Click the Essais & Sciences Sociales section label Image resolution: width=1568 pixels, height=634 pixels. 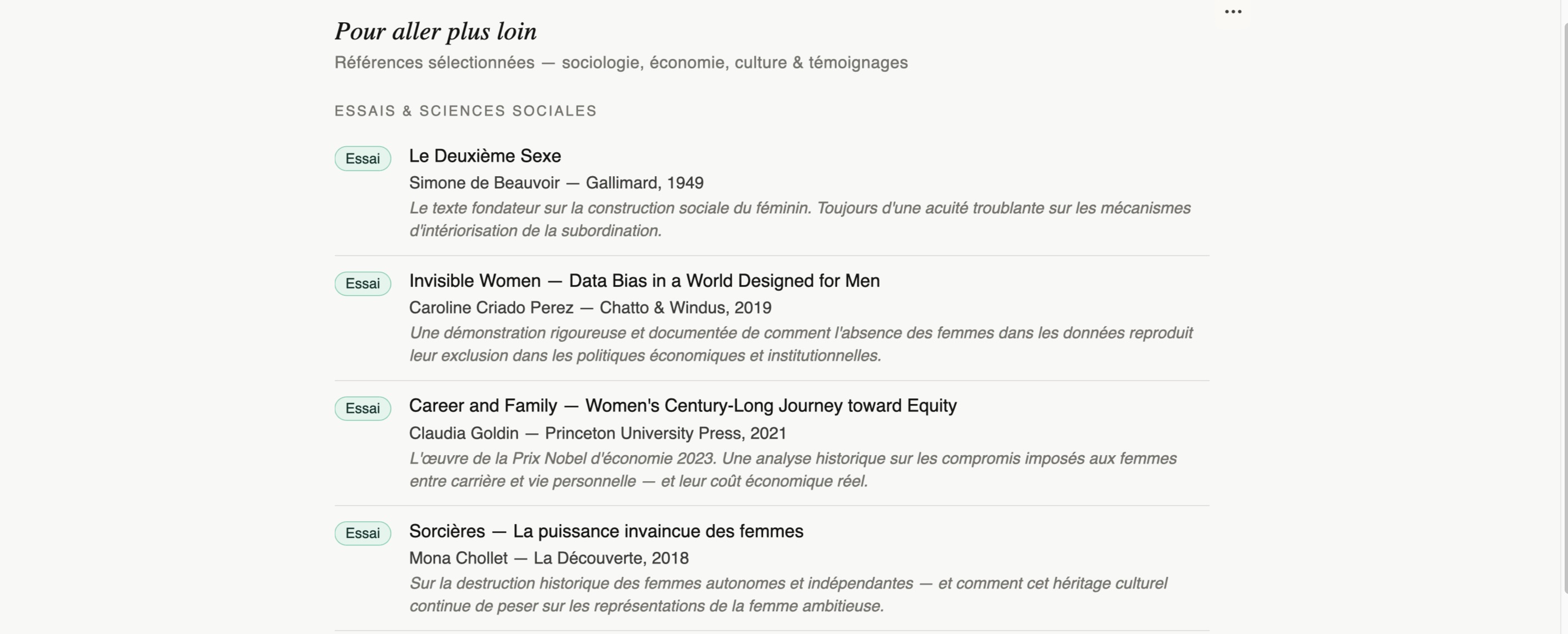click(x=465, y=111)
